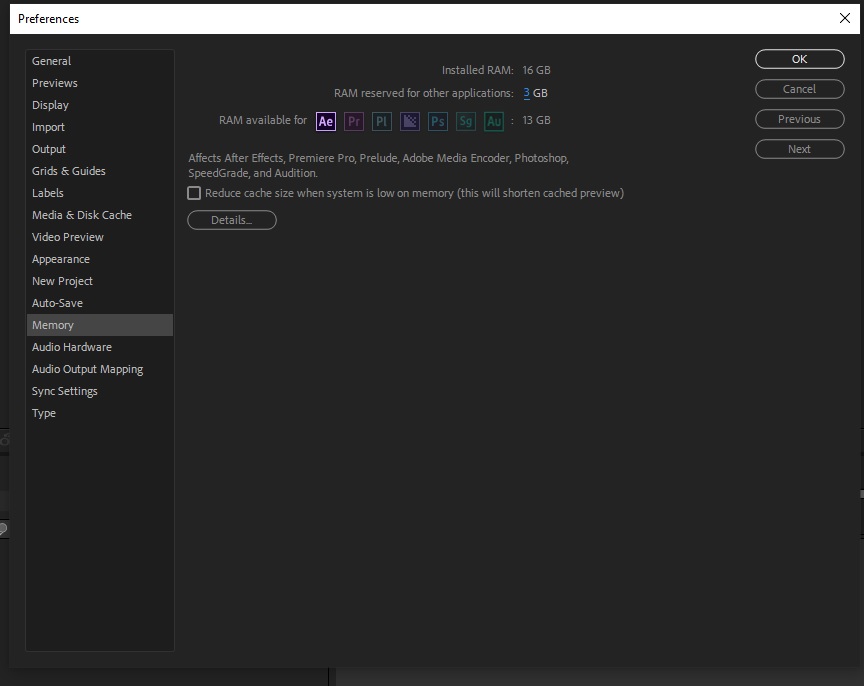Open Audio Hardware preferences
Viewport: 864px width, 686px height.
[x=100, y=347]
